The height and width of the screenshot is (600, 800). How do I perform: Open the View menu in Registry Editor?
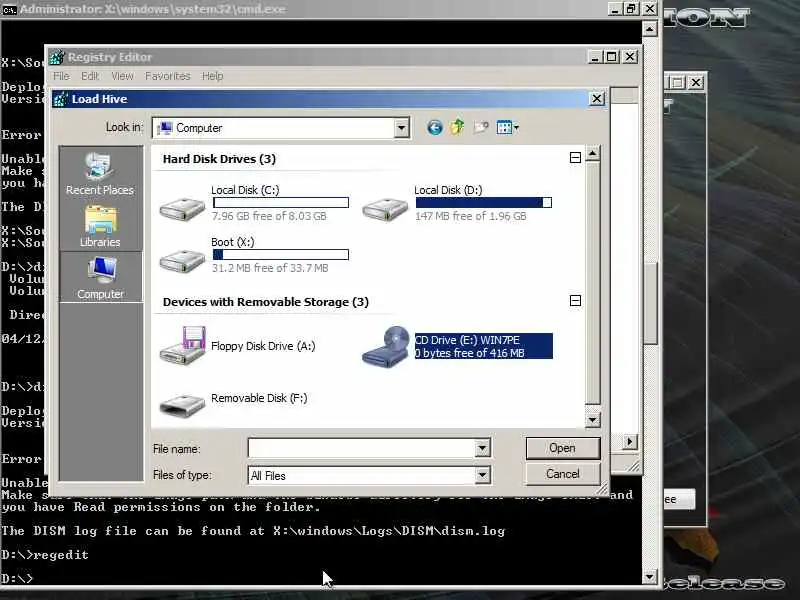[122, 76]
